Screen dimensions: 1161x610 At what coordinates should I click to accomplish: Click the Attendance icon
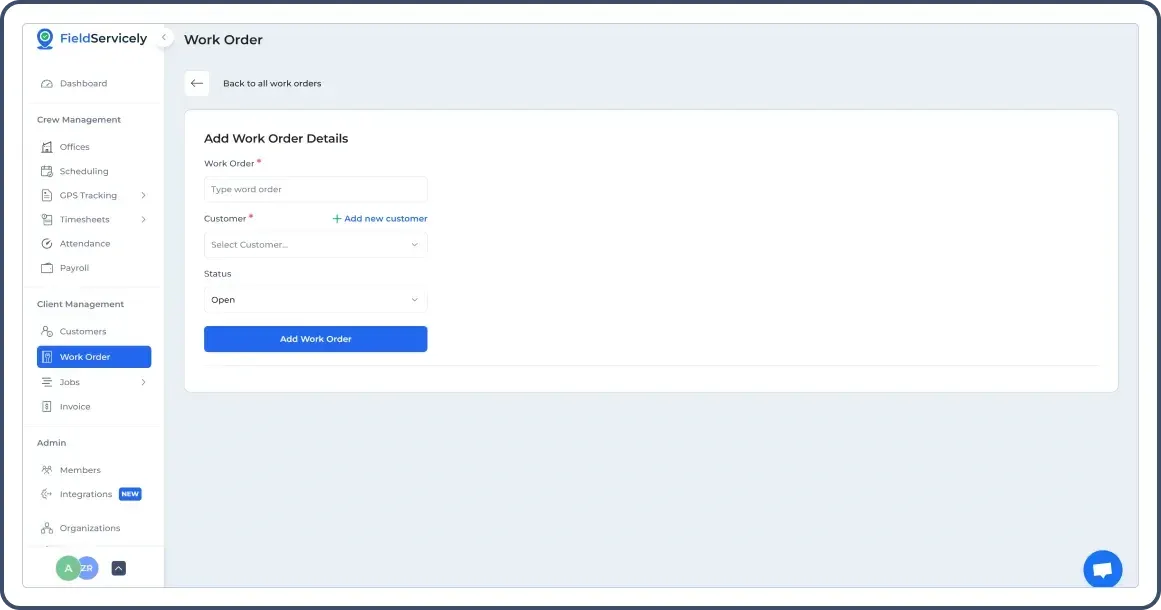47,243
